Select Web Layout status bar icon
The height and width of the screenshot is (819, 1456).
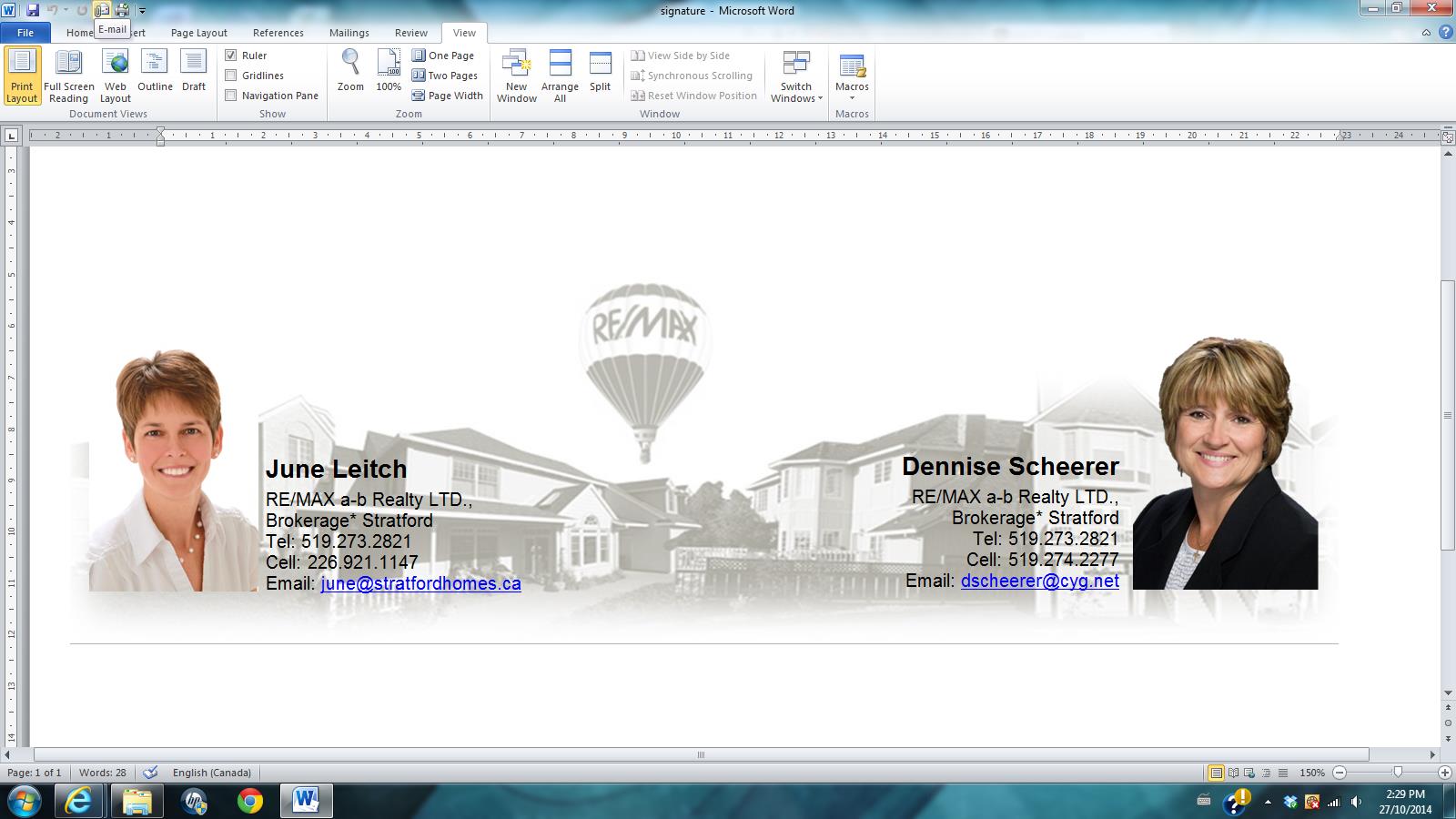pos(1249,773)
